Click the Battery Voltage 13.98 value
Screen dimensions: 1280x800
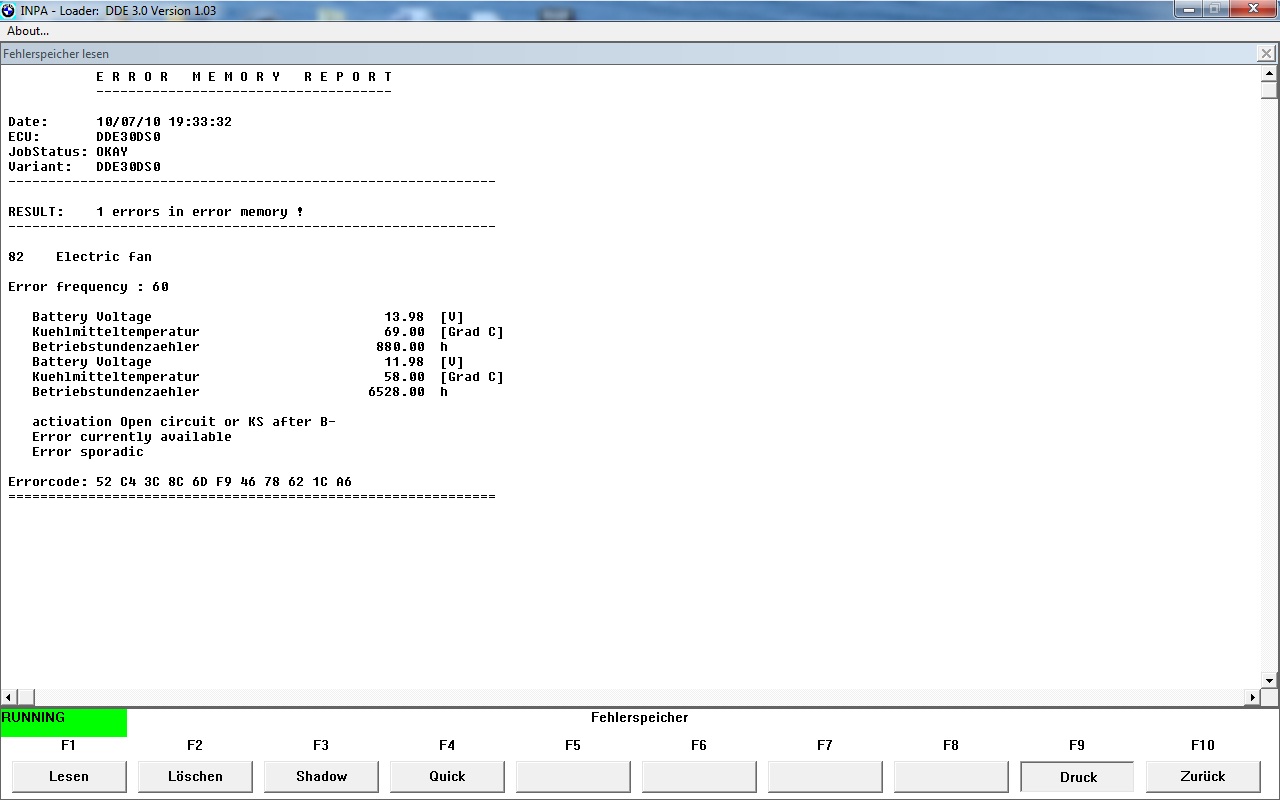tap(404, 317)
